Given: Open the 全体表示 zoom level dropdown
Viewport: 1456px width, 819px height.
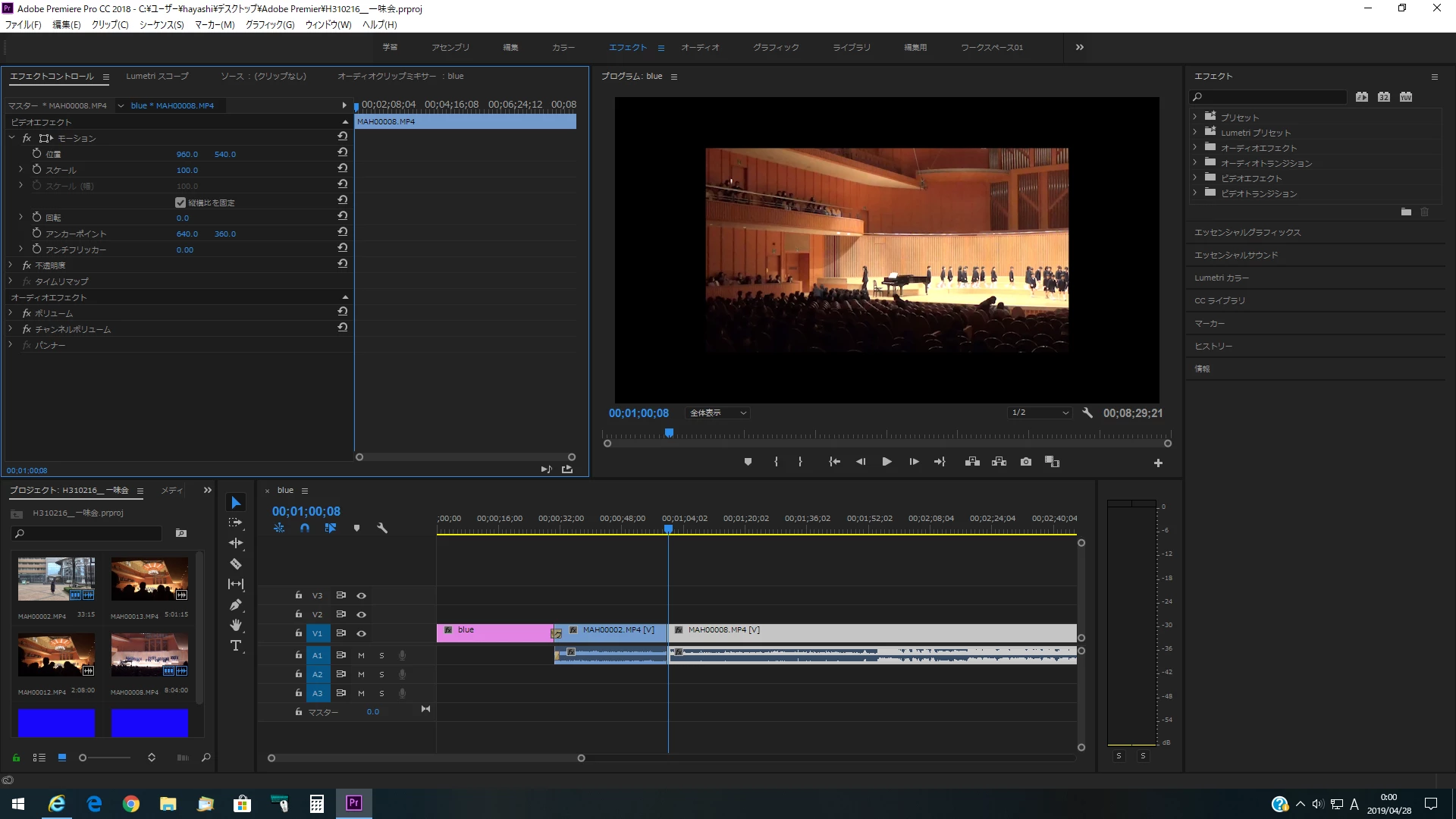Looking at the screenshot, I should [x=717, y=413].
